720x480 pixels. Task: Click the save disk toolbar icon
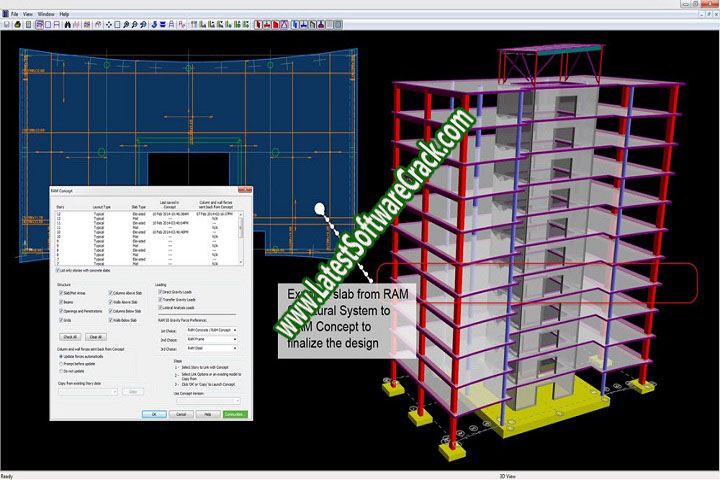pos(7,24)
